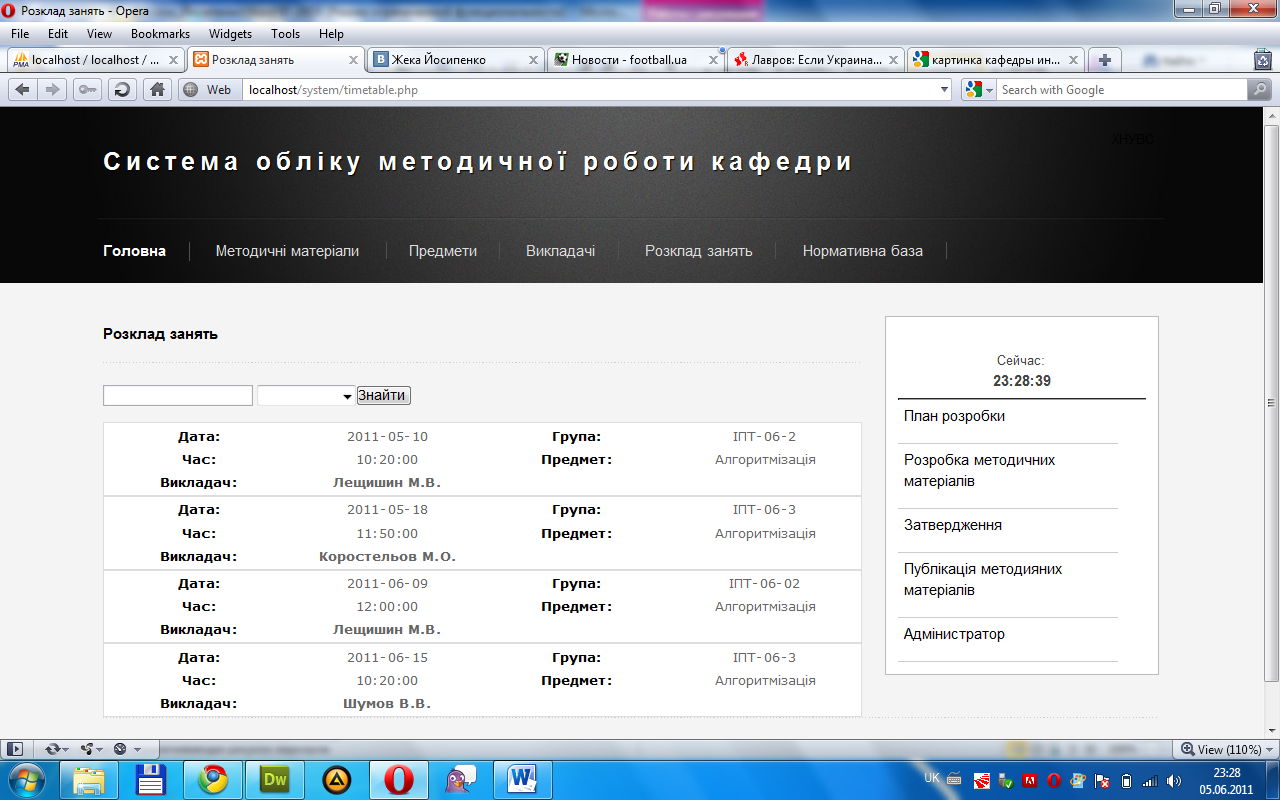The image size is (1280, 800).
Task: Click the browser Back arrow button
Action: point(22,90)
